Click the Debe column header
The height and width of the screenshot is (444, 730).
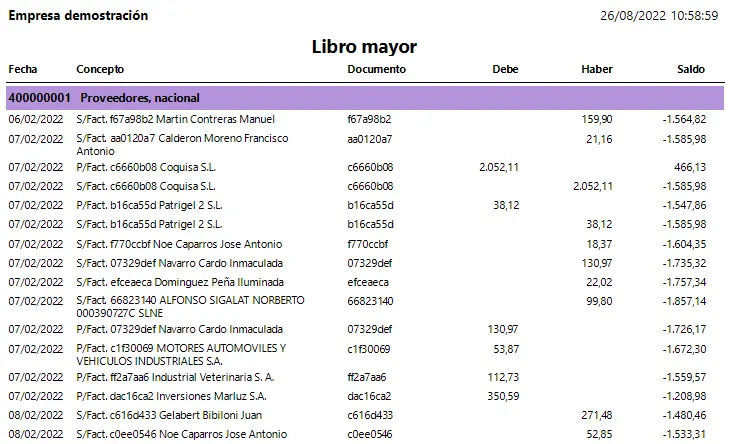coord(505,69)
